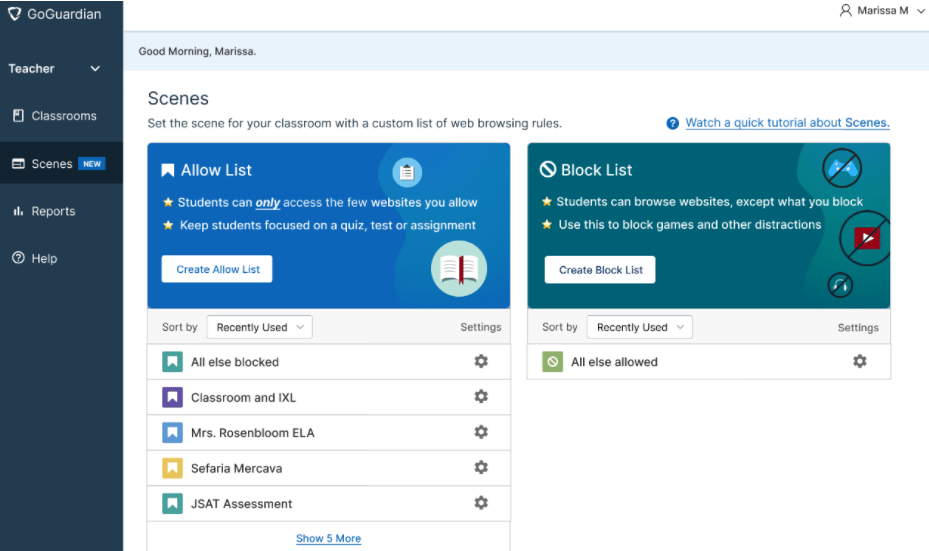Click the Marissa M user profile icon
The image size is (929, 551).
(x=845, y=11)
